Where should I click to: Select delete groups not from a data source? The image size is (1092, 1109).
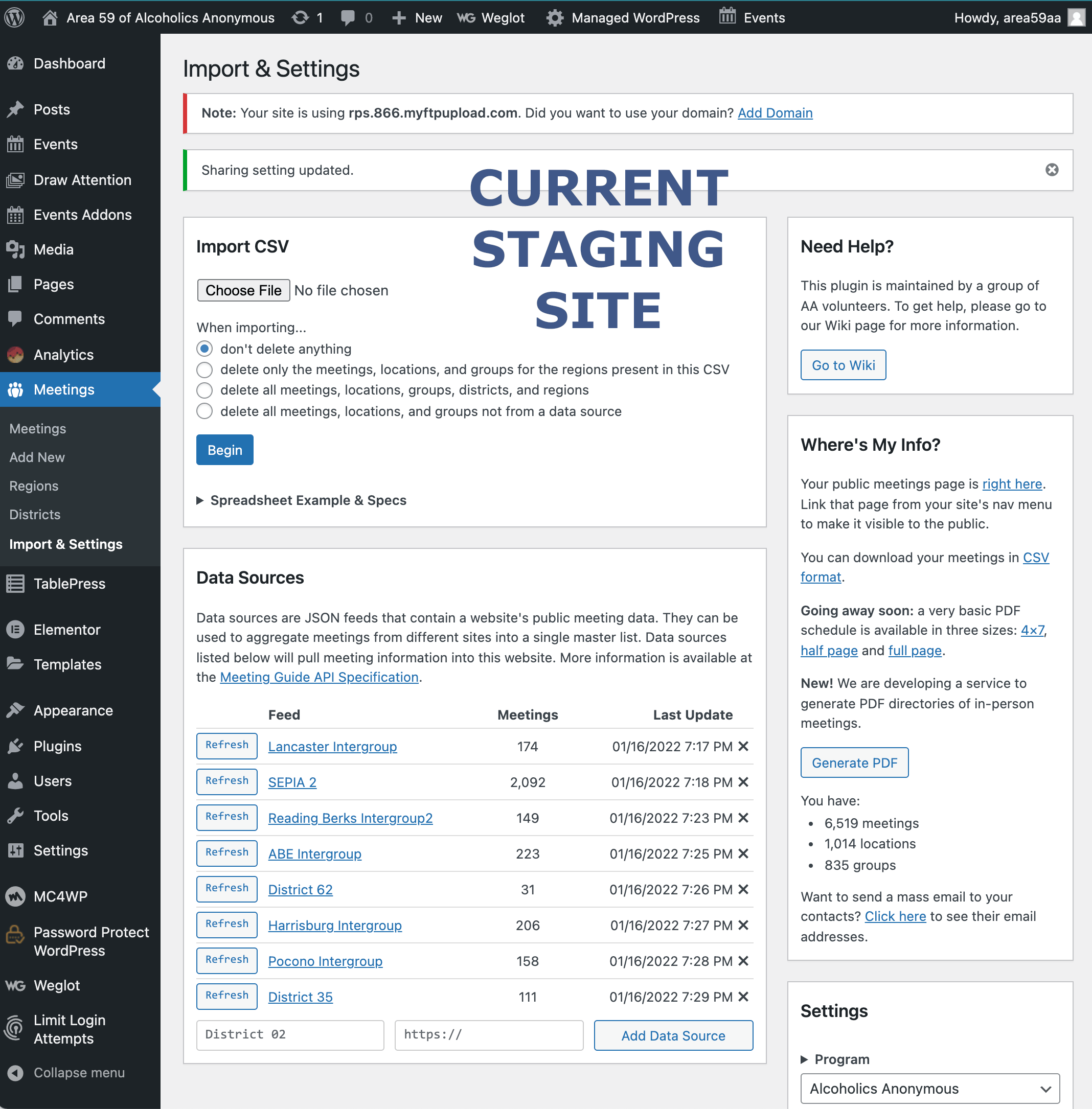(x=204, y=411)
